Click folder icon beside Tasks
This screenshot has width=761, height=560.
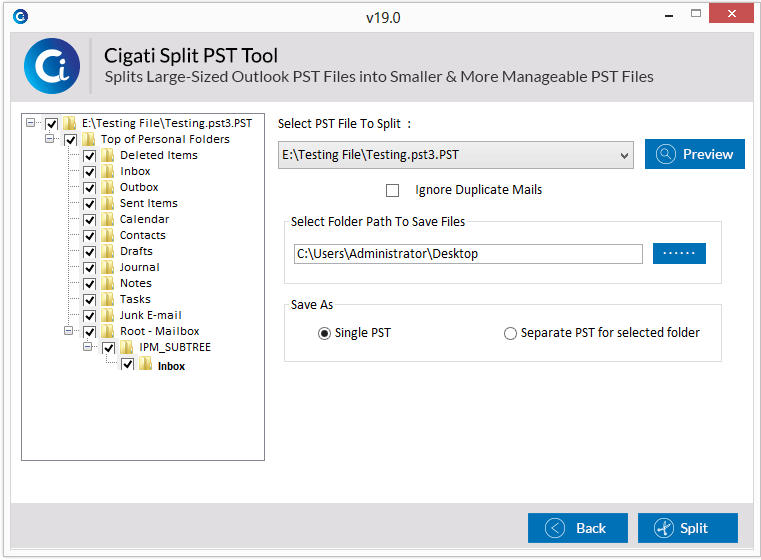(108, 299)
